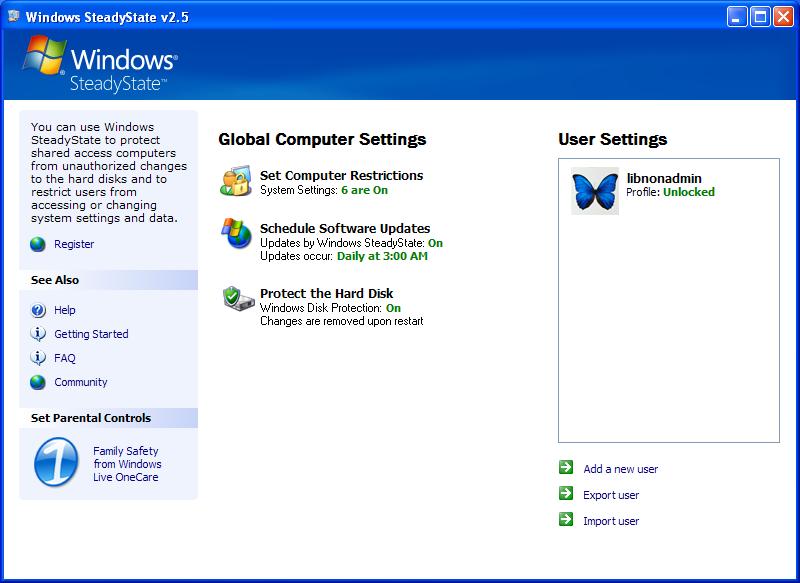This screenshot has width=800, height=583.
Task: Click Add a new user
Action: [620, 469]
